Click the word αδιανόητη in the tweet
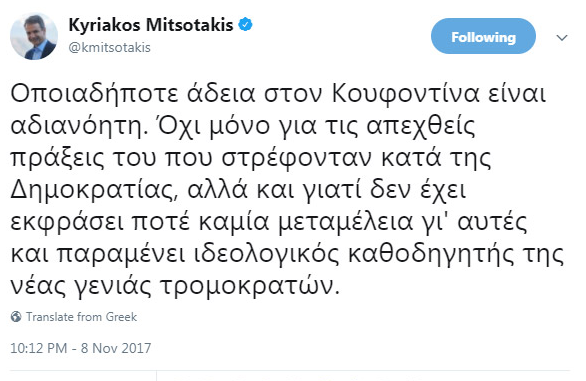 click(x=77, y=126)
